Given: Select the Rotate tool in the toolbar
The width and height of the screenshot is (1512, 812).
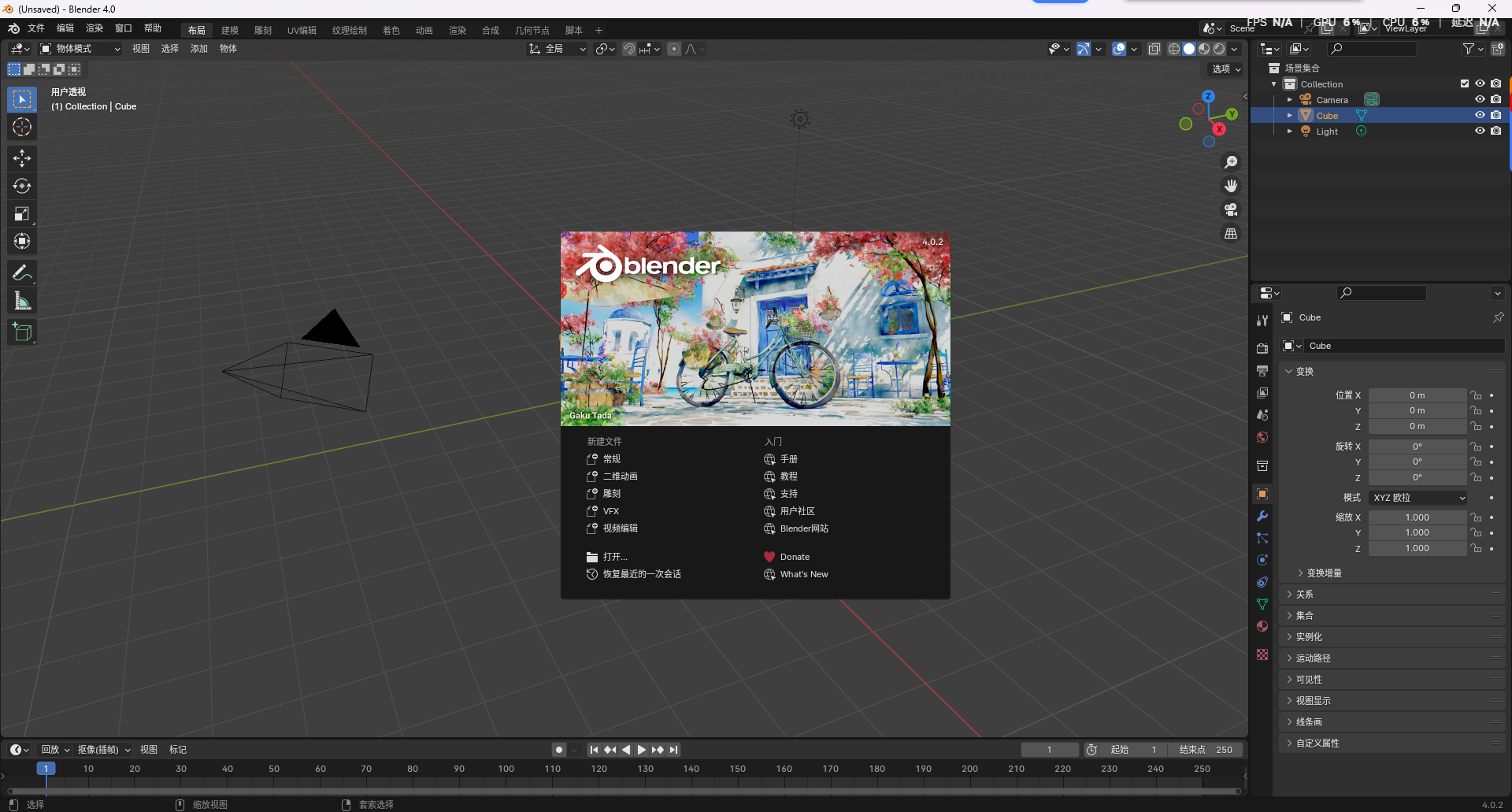Looking at the screenshot, I should (21, 186).
